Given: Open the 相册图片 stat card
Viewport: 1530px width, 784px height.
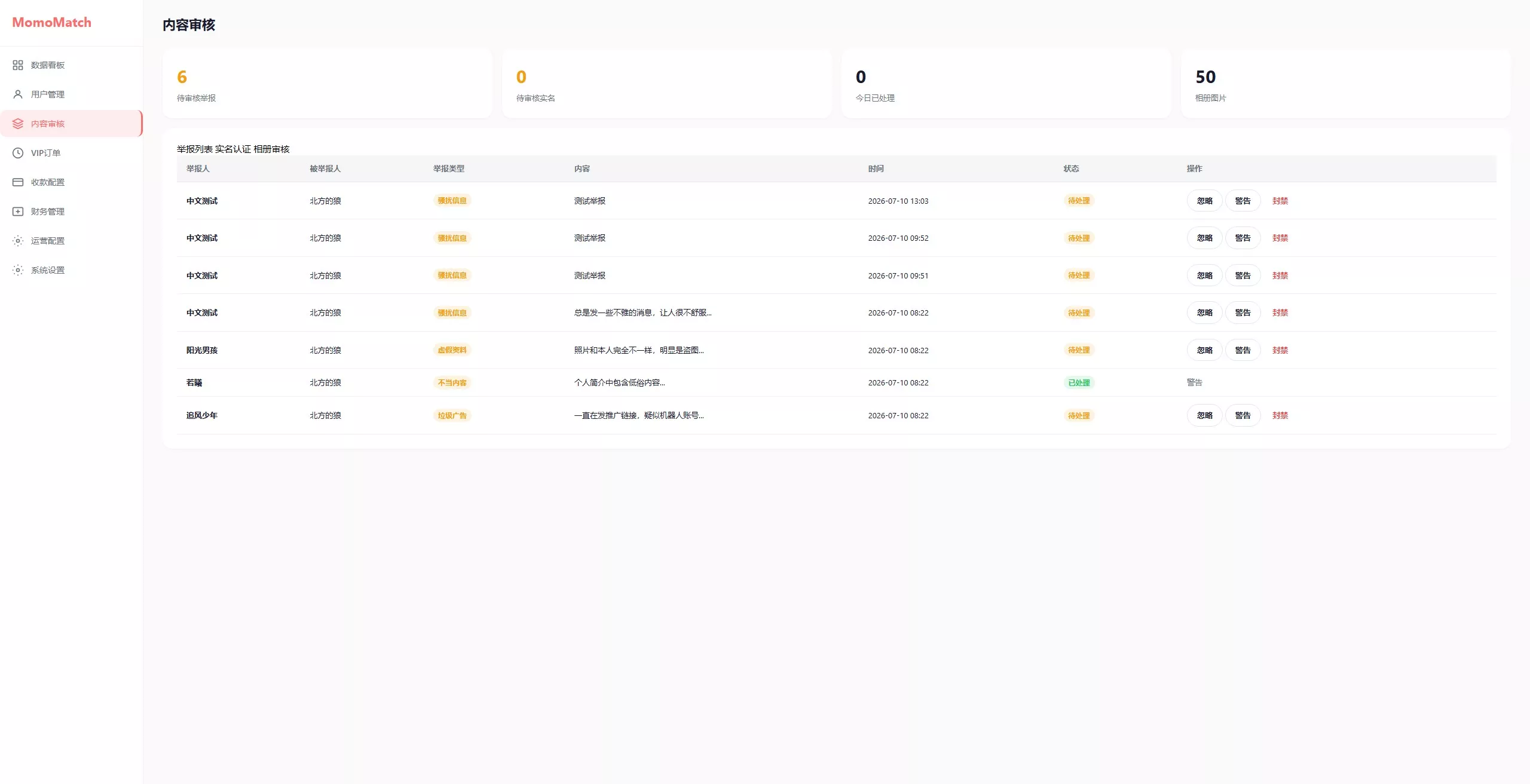Looking at the screenshot, I should 1346,84.
